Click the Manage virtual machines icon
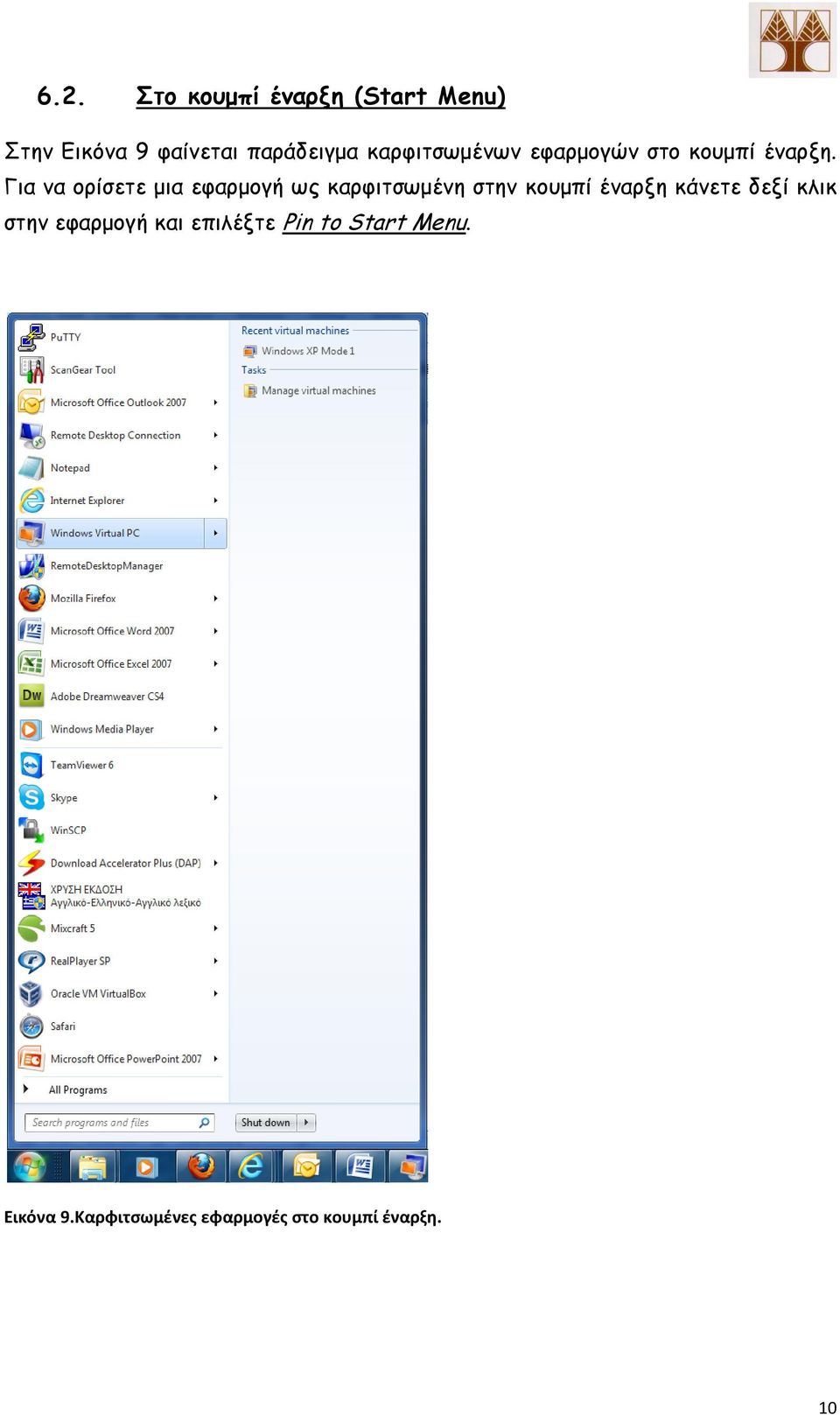Screen dimensions: 840x1415 tap(250, 391)
